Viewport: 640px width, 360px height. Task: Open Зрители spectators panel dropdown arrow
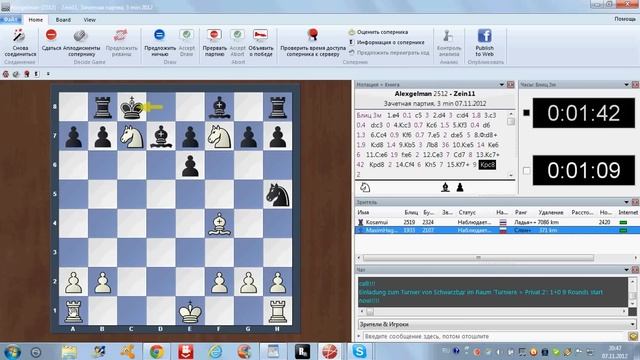click(626, 202)
